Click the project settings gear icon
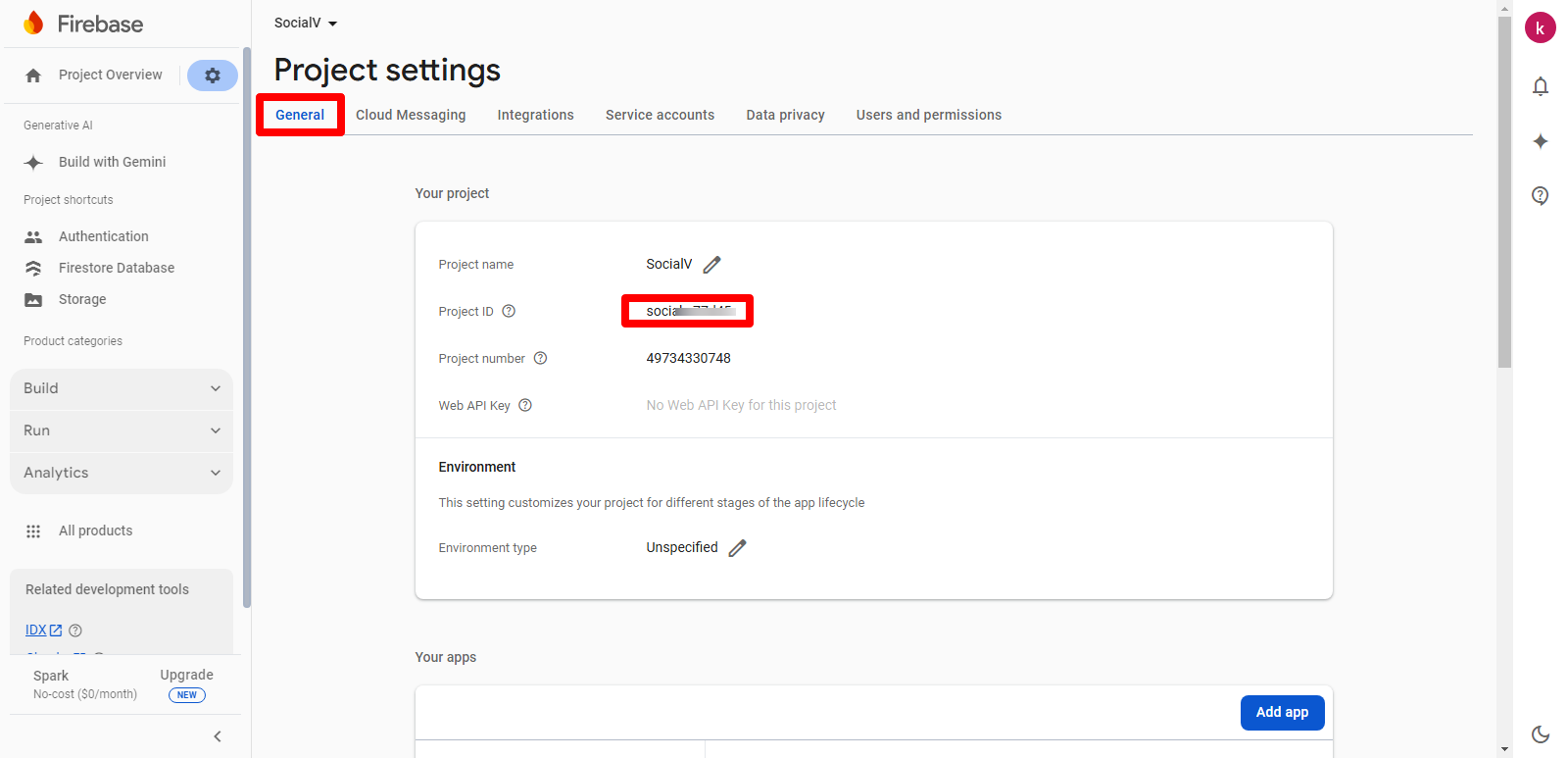1568x758 pixels. (213, 76)
